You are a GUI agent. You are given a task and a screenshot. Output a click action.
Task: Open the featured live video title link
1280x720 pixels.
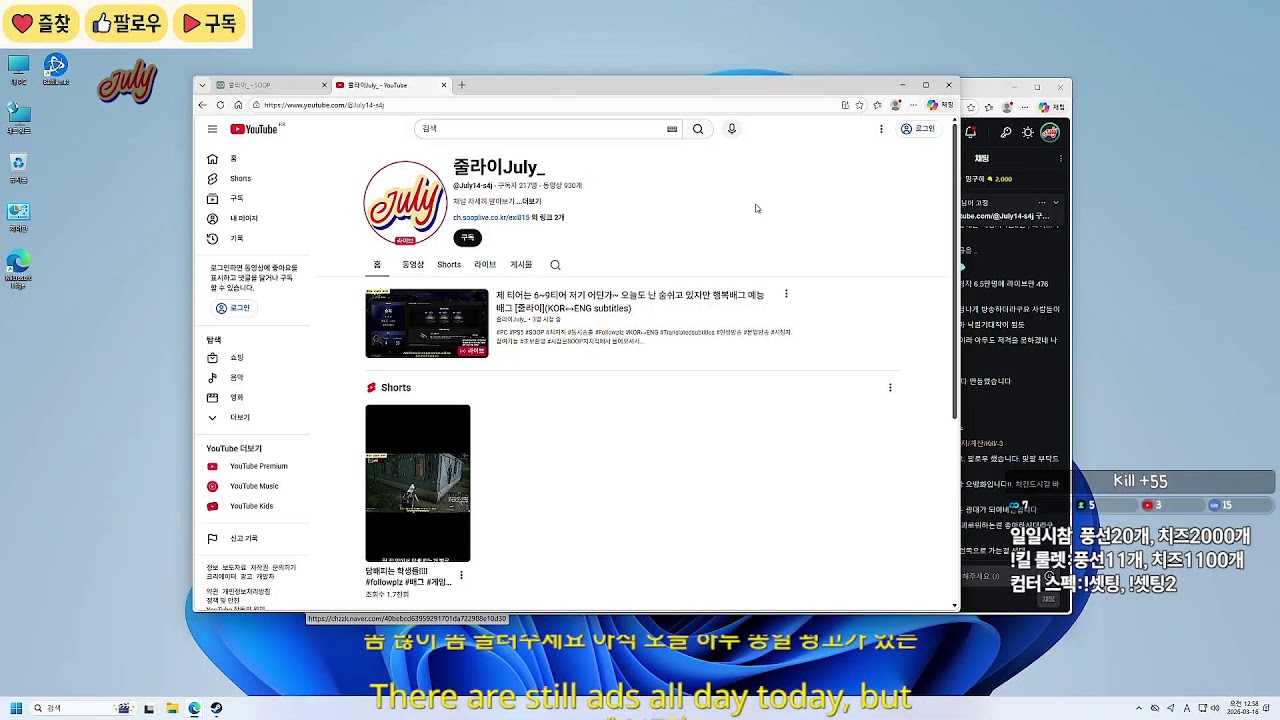coord(630,301)
